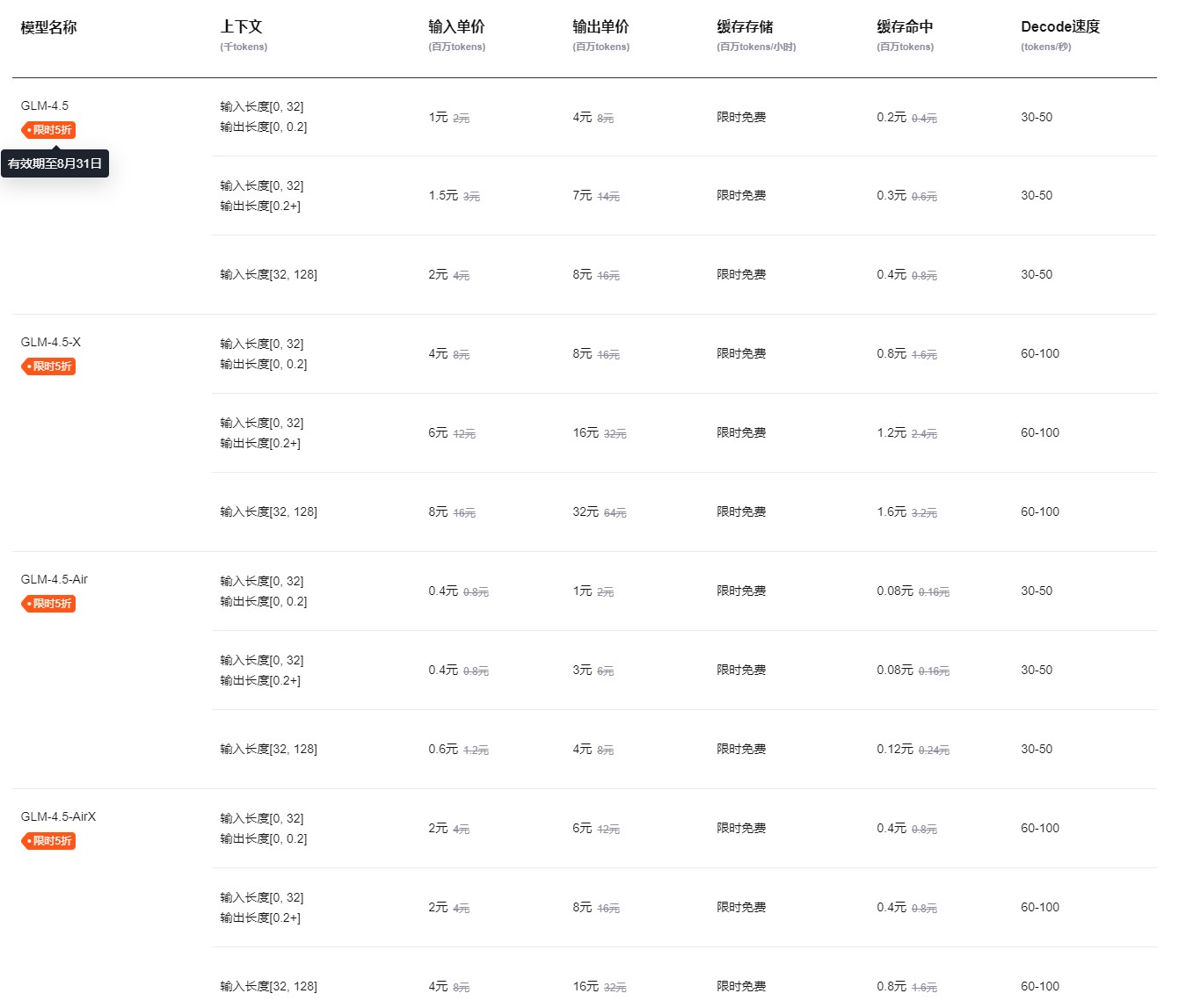Click 限时免费 in the first GLM-4.5 row
The image size is (1186, 1008).
point(740,117)
